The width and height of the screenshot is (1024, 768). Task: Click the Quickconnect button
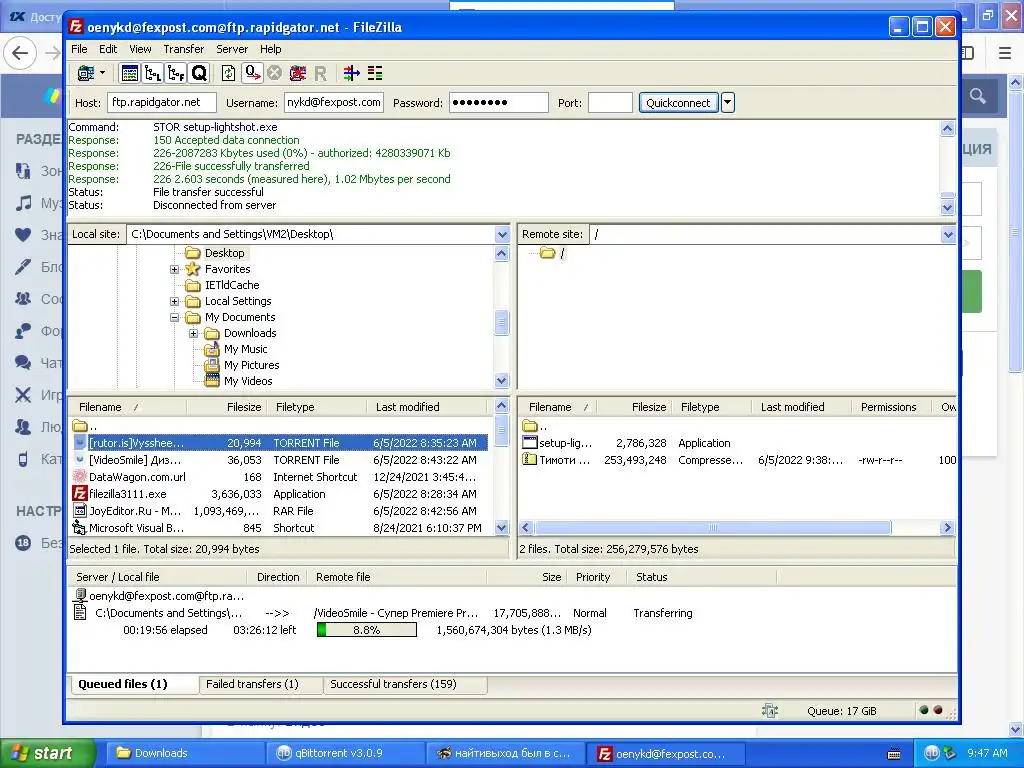(678, 103)
